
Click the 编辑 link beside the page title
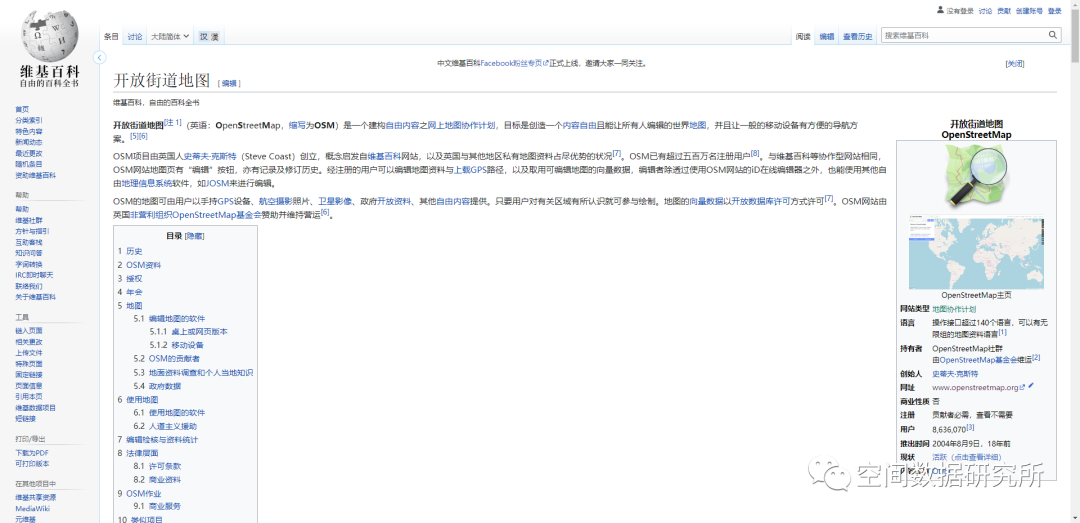(229, 83)
